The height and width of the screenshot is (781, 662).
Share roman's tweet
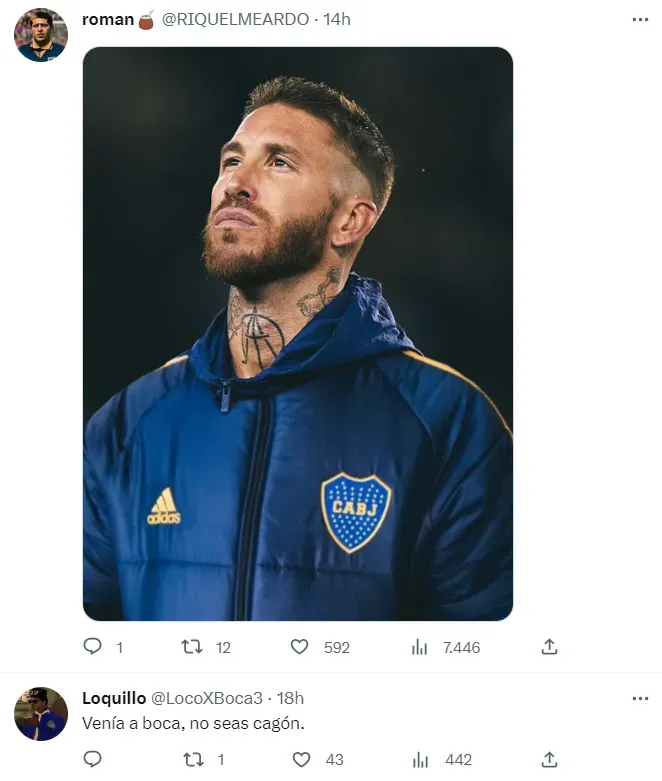pos(549,647)
